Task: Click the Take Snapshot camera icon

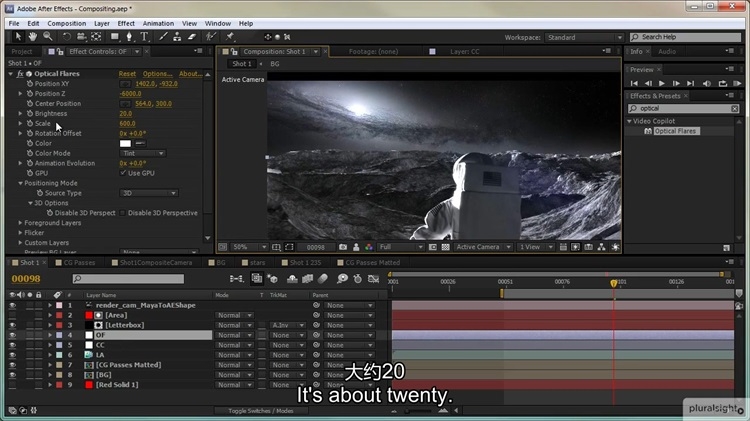Action: [343, 247]
